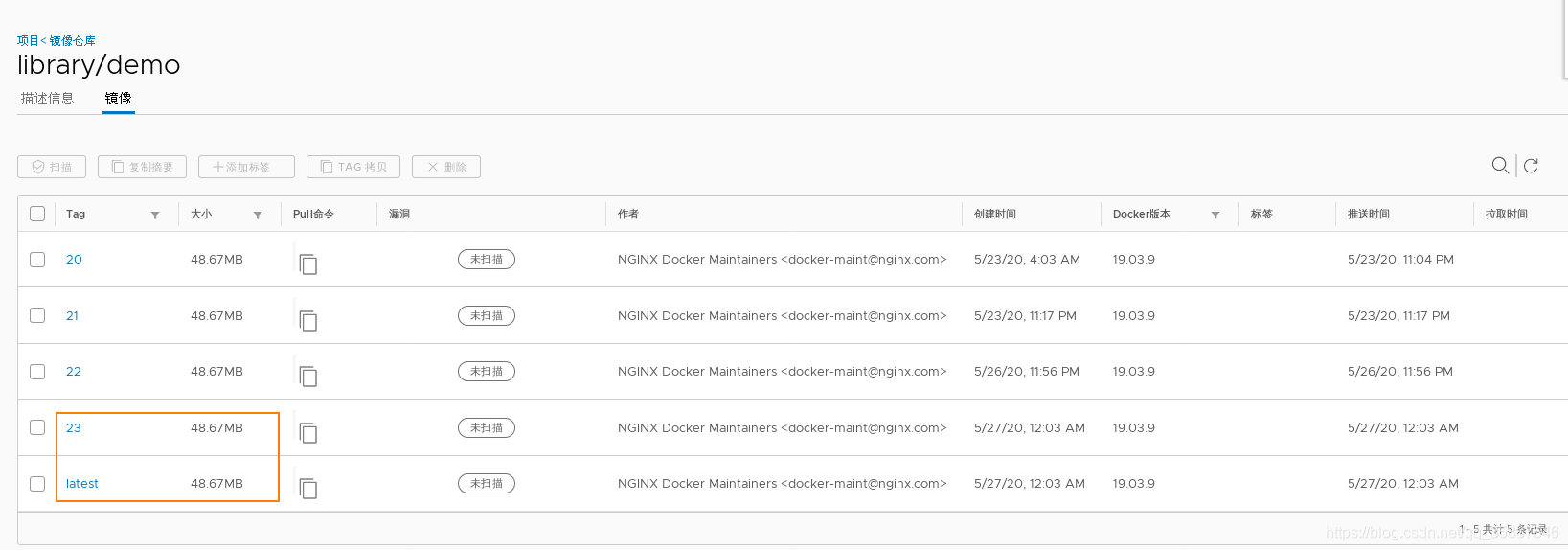Select the library/demo page title
The width and height of the screenshot is (1568, 550).
[99, 65]
